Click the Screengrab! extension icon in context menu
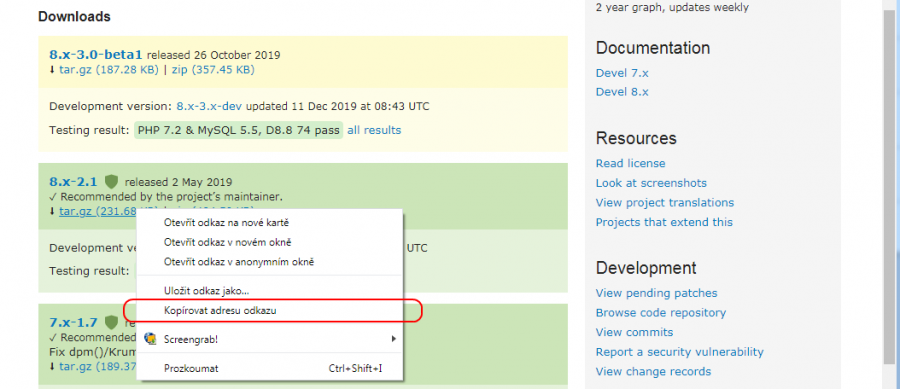 (x=150, y=339)
